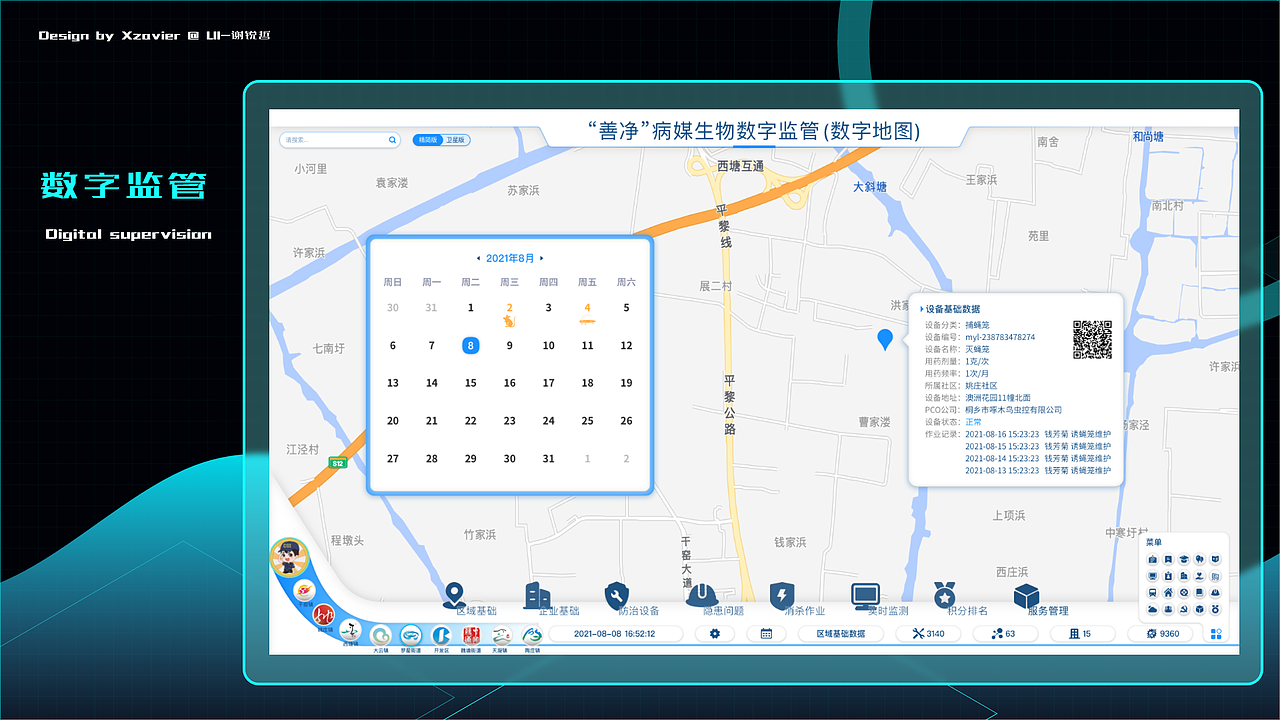Click the house icon in 菜单 panel
Viewport: 1280px width, 720px height.
pyautogui.click(x=1168, y=592)
